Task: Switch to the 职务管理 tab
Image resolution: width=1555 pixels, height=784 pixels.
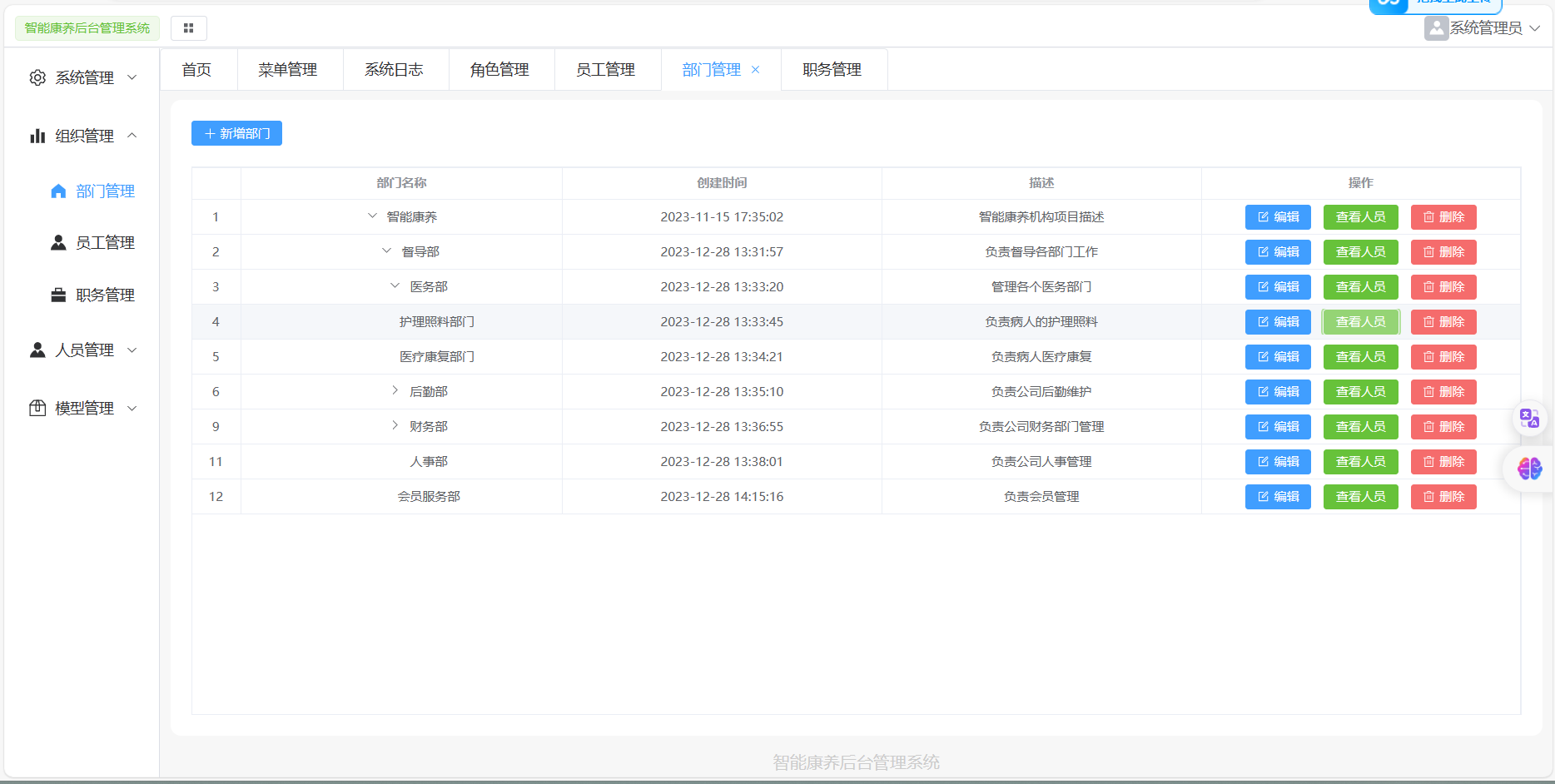Action: 832,70
